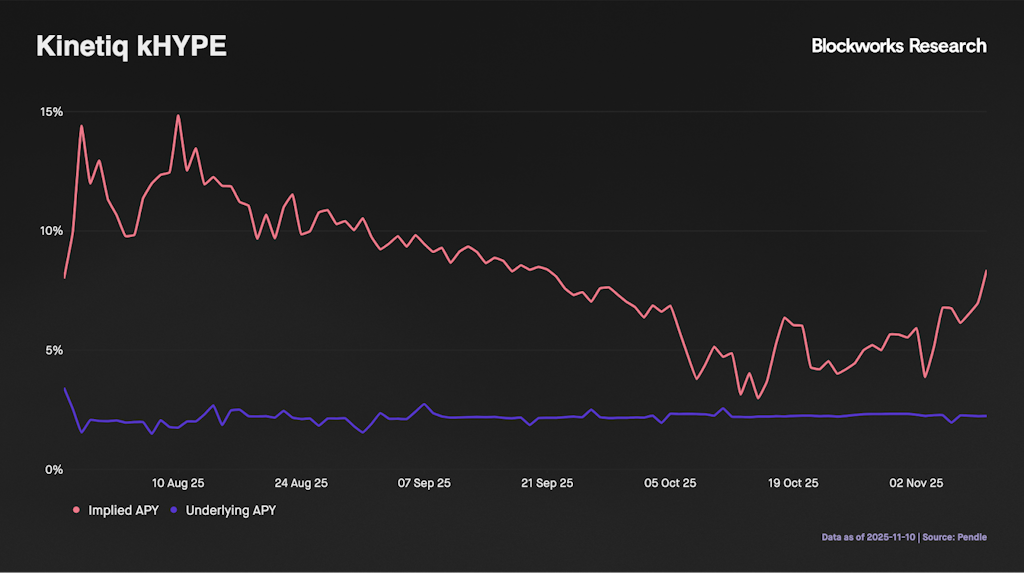
Task: Toggle the Implied APY legend label
Action: 124,510
